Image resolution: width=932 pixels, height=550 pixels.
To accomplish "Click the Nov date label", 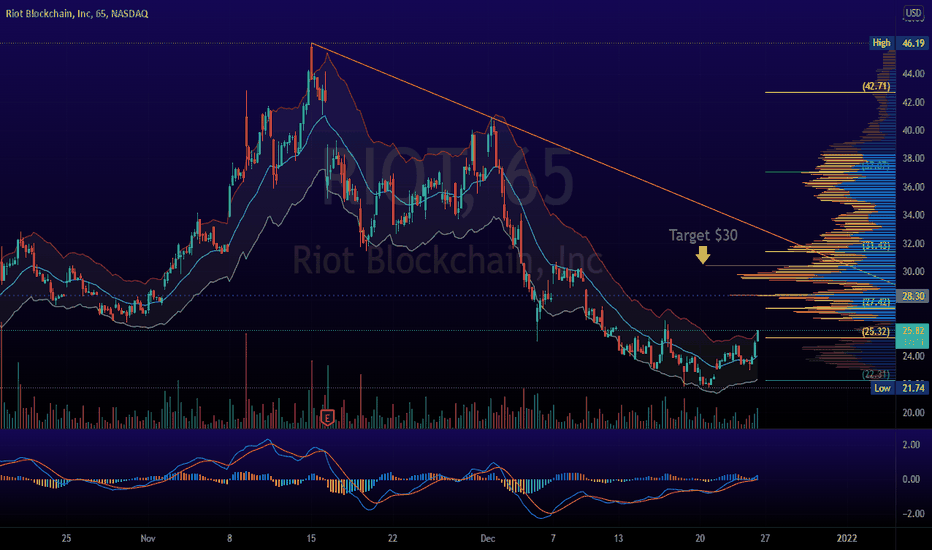I will 148,538.
